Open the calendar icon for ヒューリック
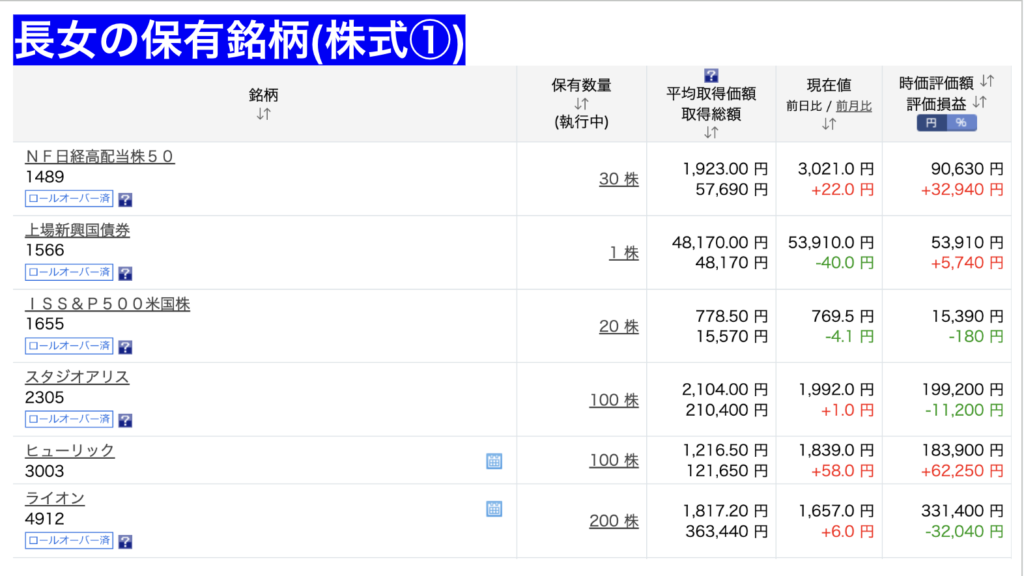The height and width of the screenshot is (576, 1024). 494,461
